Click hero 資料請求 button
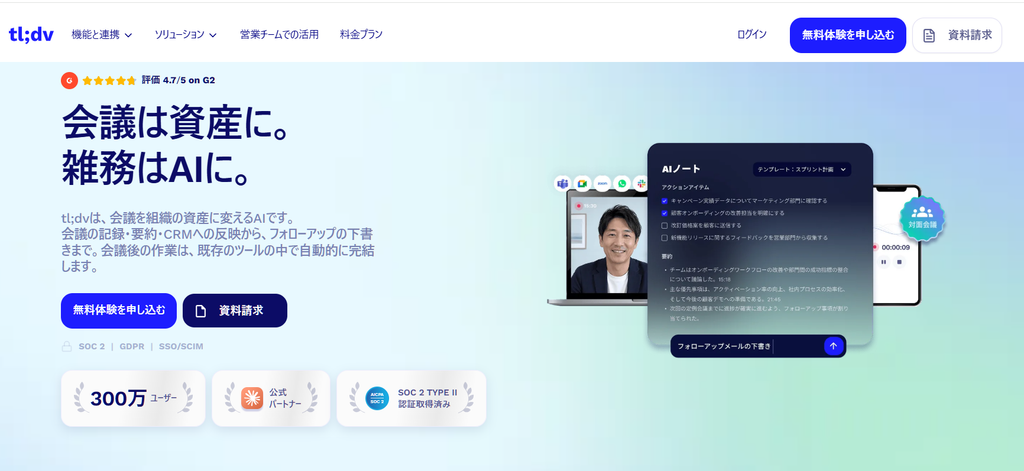The width and height of the screenshot is (1024, 471). tap(235, 311)
